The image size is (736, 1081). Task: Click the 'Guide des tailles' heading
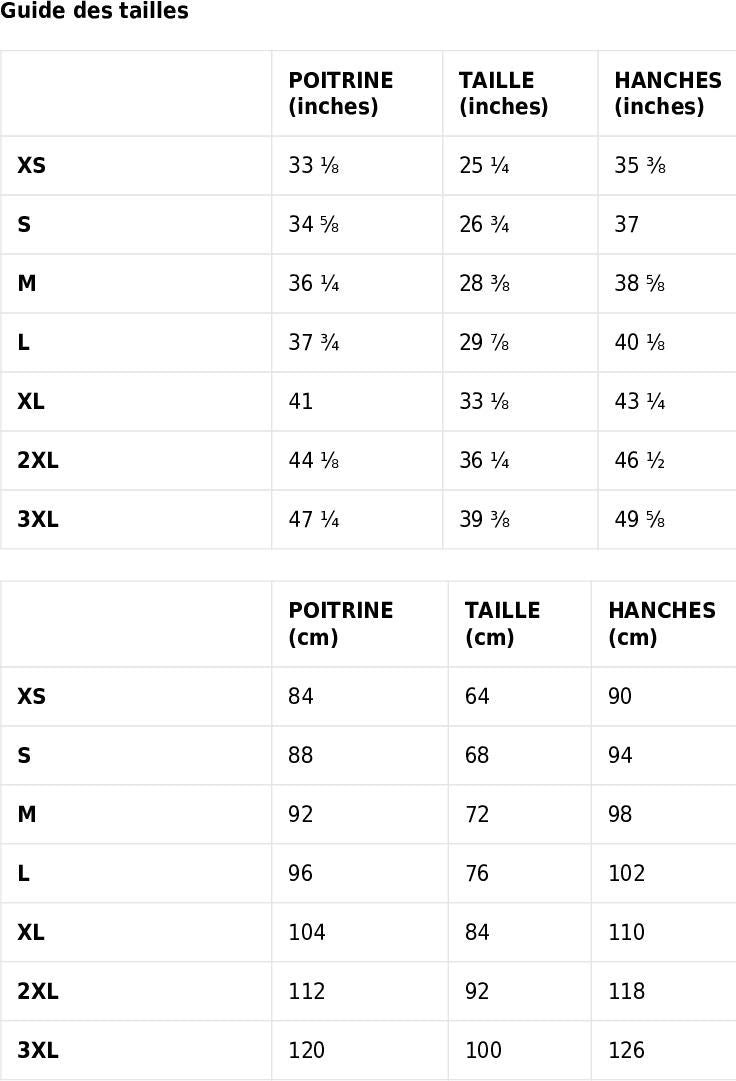pos(94,12)
